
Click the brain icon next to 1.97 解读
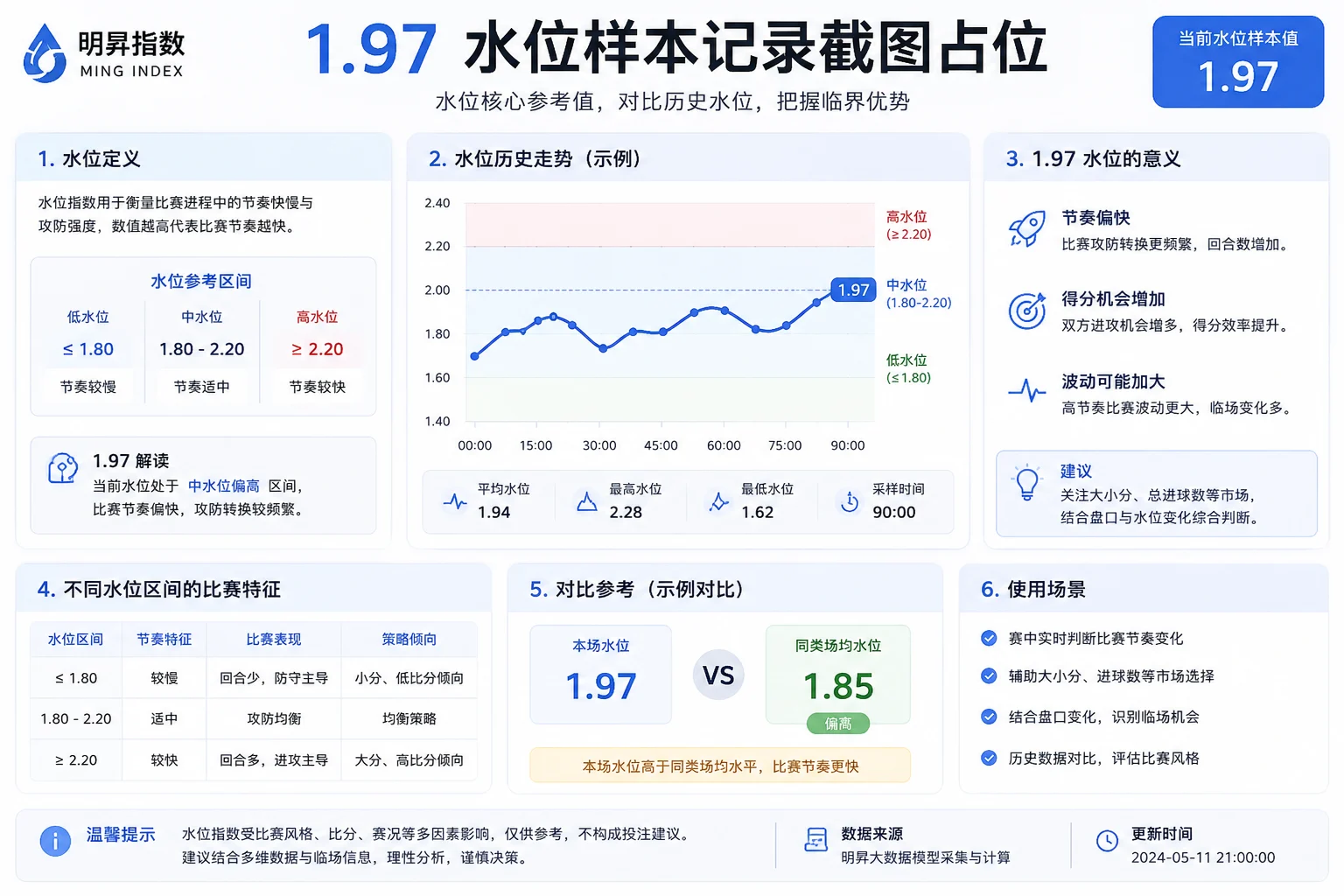coord(63,469)
